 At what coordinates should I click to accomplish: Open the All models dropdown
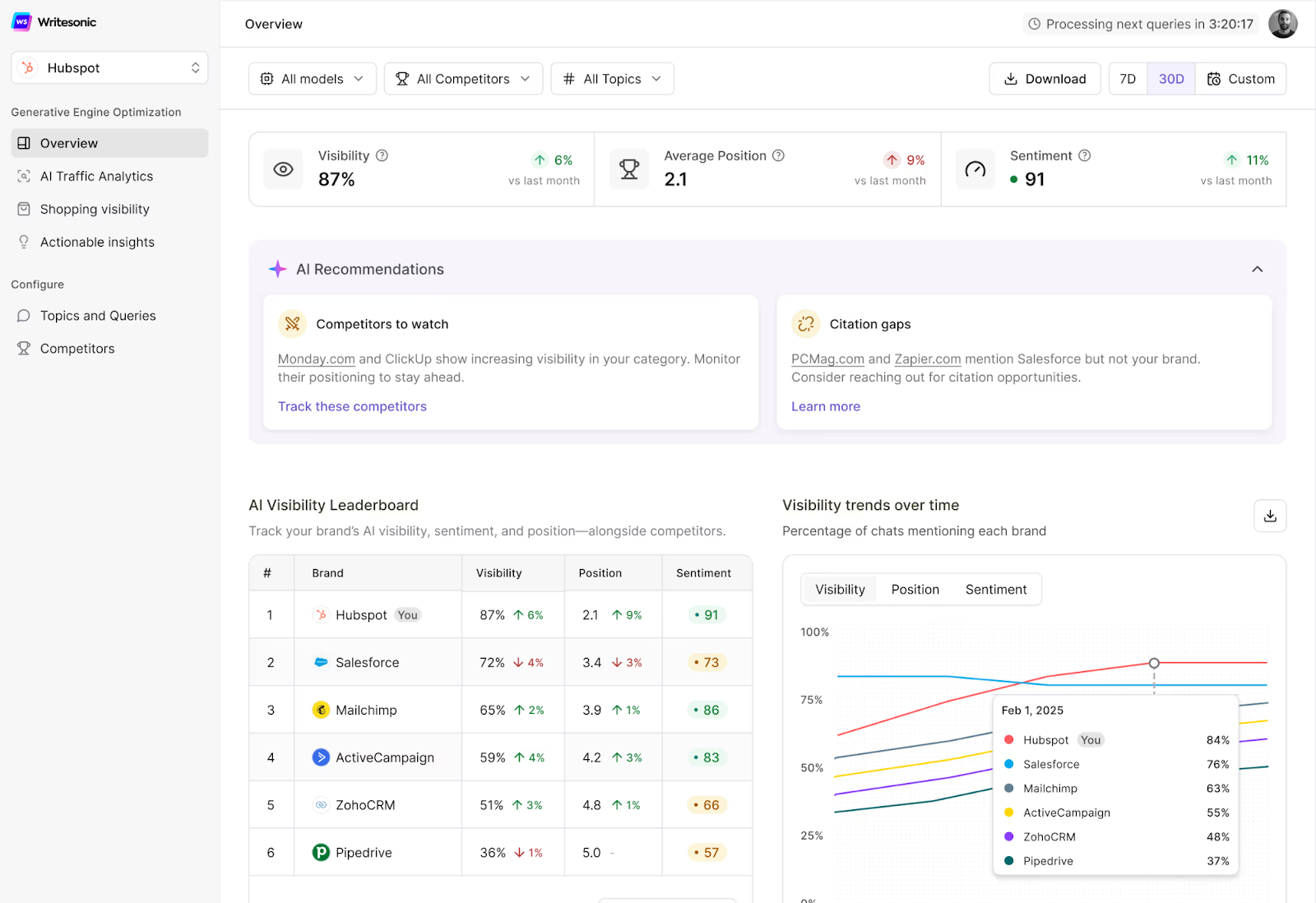(312, 78)
